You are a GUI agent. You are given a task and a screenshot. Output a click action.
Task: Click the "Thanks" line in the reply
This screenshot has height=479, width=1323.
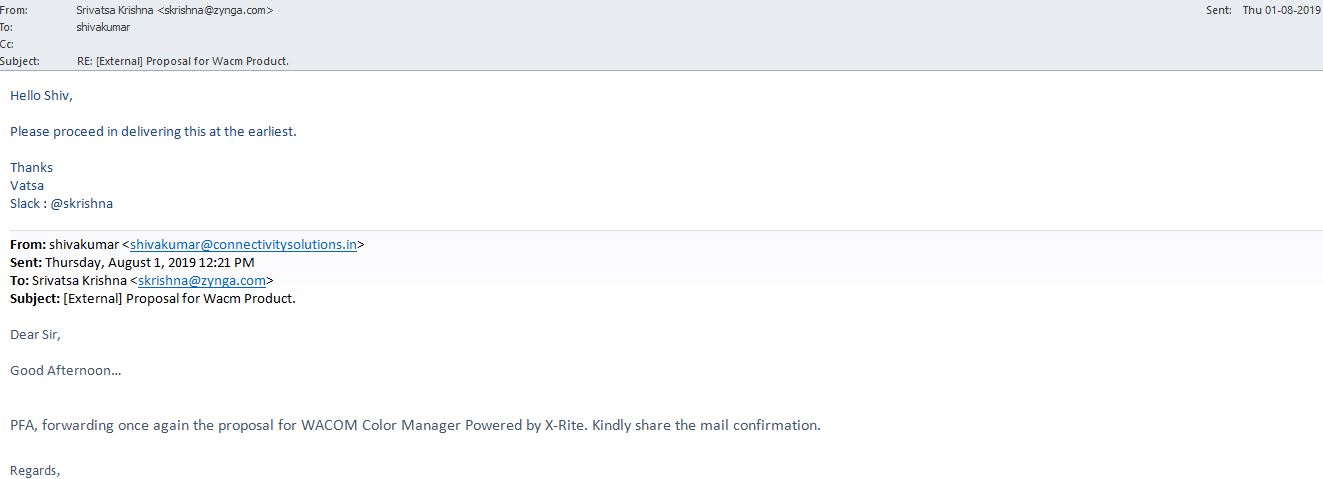(x=31, y=168)
